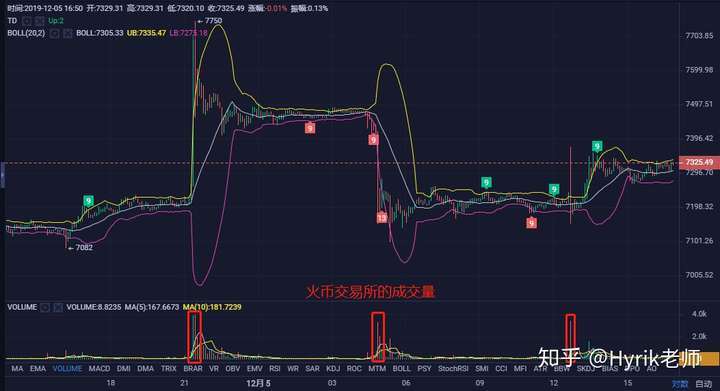Select the CCI indicator tab
The width and height of the screenshot is (720, 391).
coord(501,369)
